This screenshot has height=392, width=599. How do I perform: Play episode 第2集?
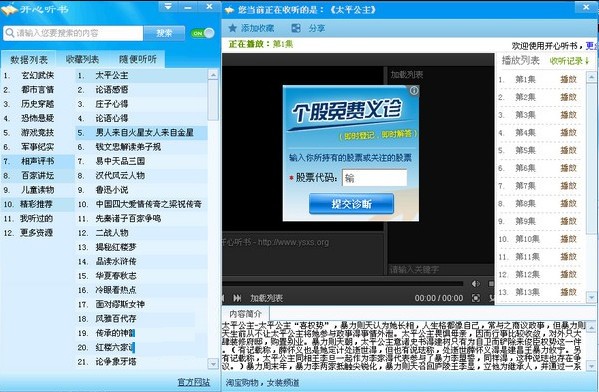(x=568, y=97)
